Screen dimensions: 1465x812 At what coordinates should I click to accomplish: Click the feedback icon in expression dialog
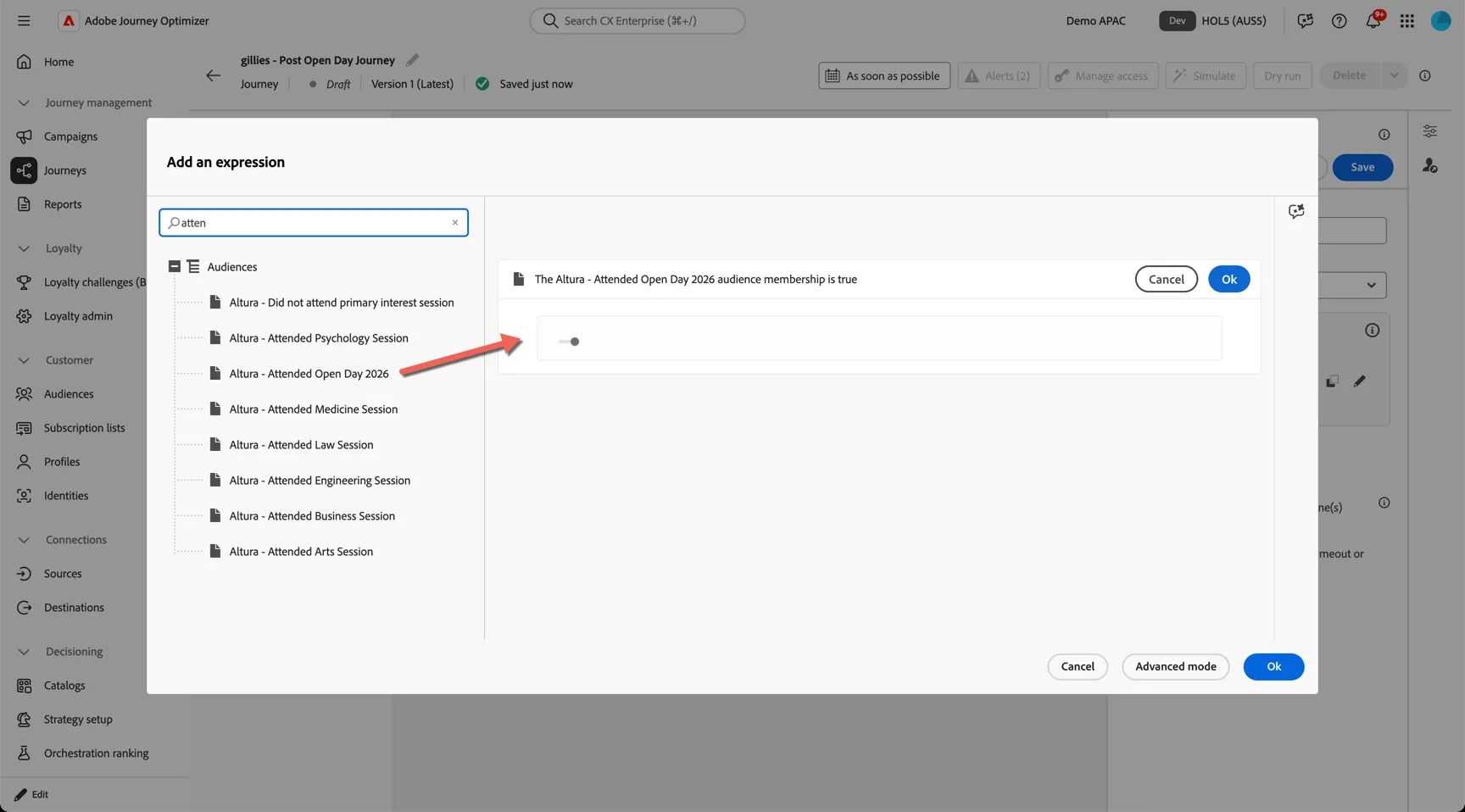tap(1295, 212)
